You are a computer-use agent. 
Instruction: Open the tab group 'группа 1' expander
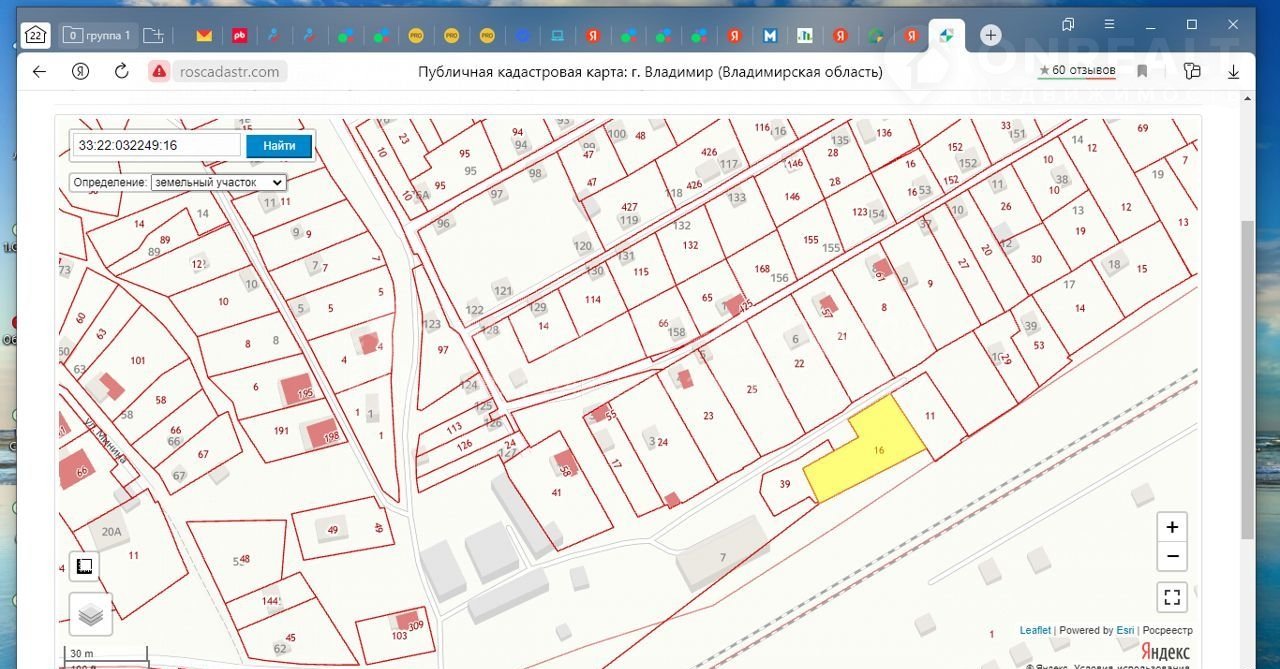97,35
